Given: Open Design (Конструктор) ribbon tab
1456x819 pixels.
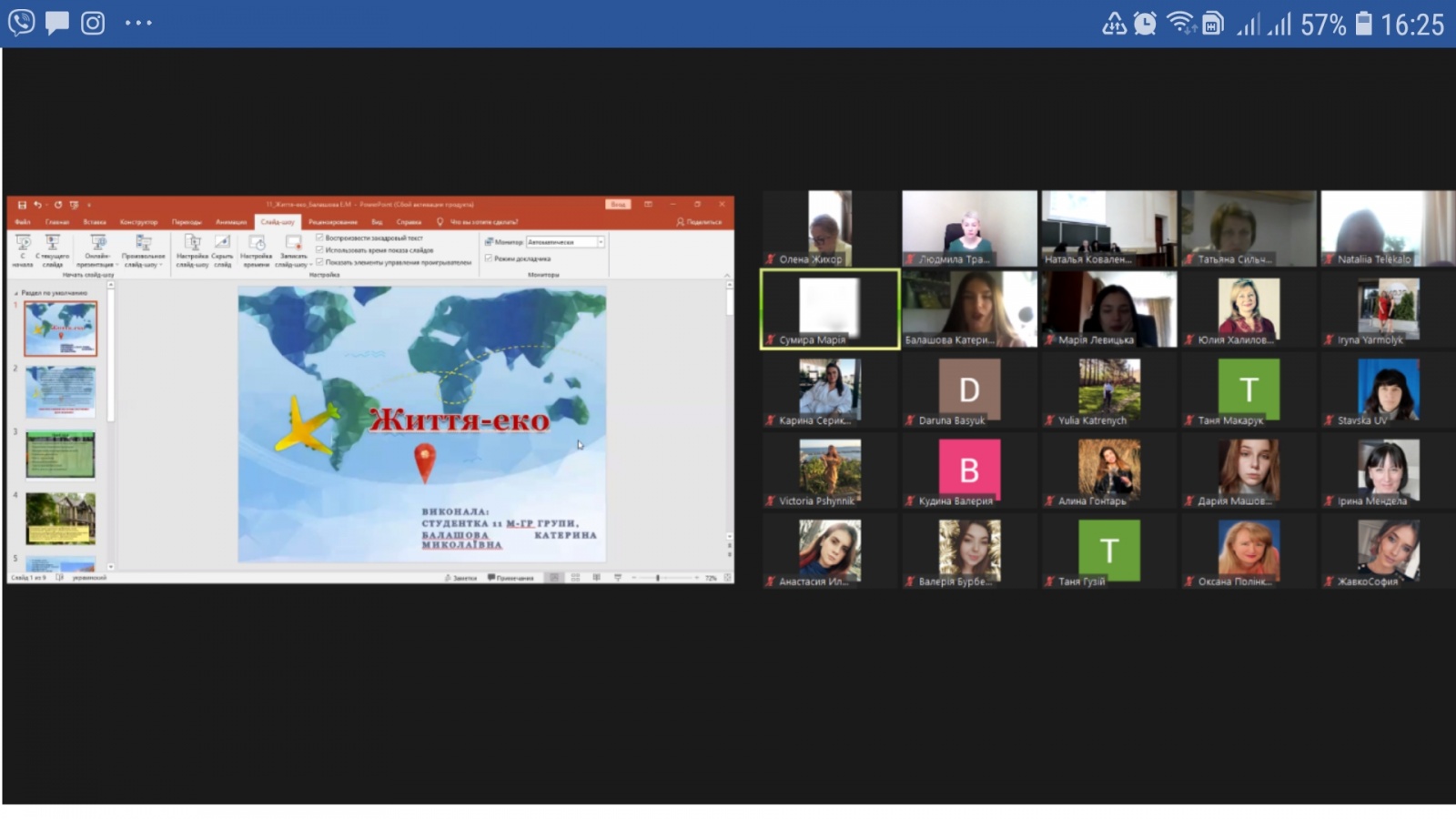Looking at the screenshot, I should pos(139,221).
